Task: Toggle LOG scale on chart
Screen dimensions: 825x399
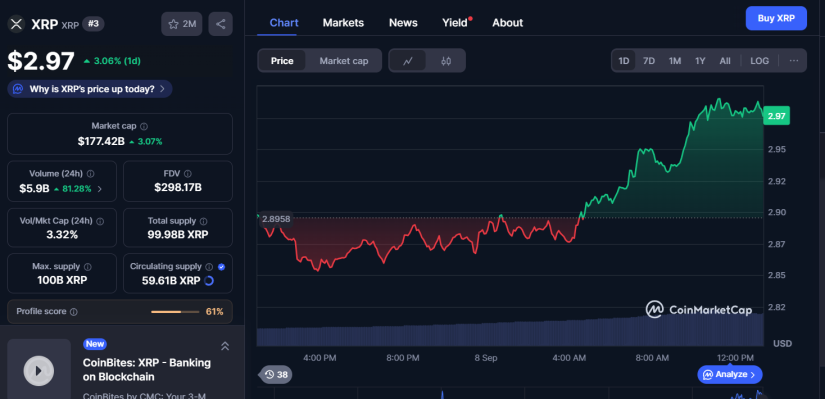Action: (759, 61)
